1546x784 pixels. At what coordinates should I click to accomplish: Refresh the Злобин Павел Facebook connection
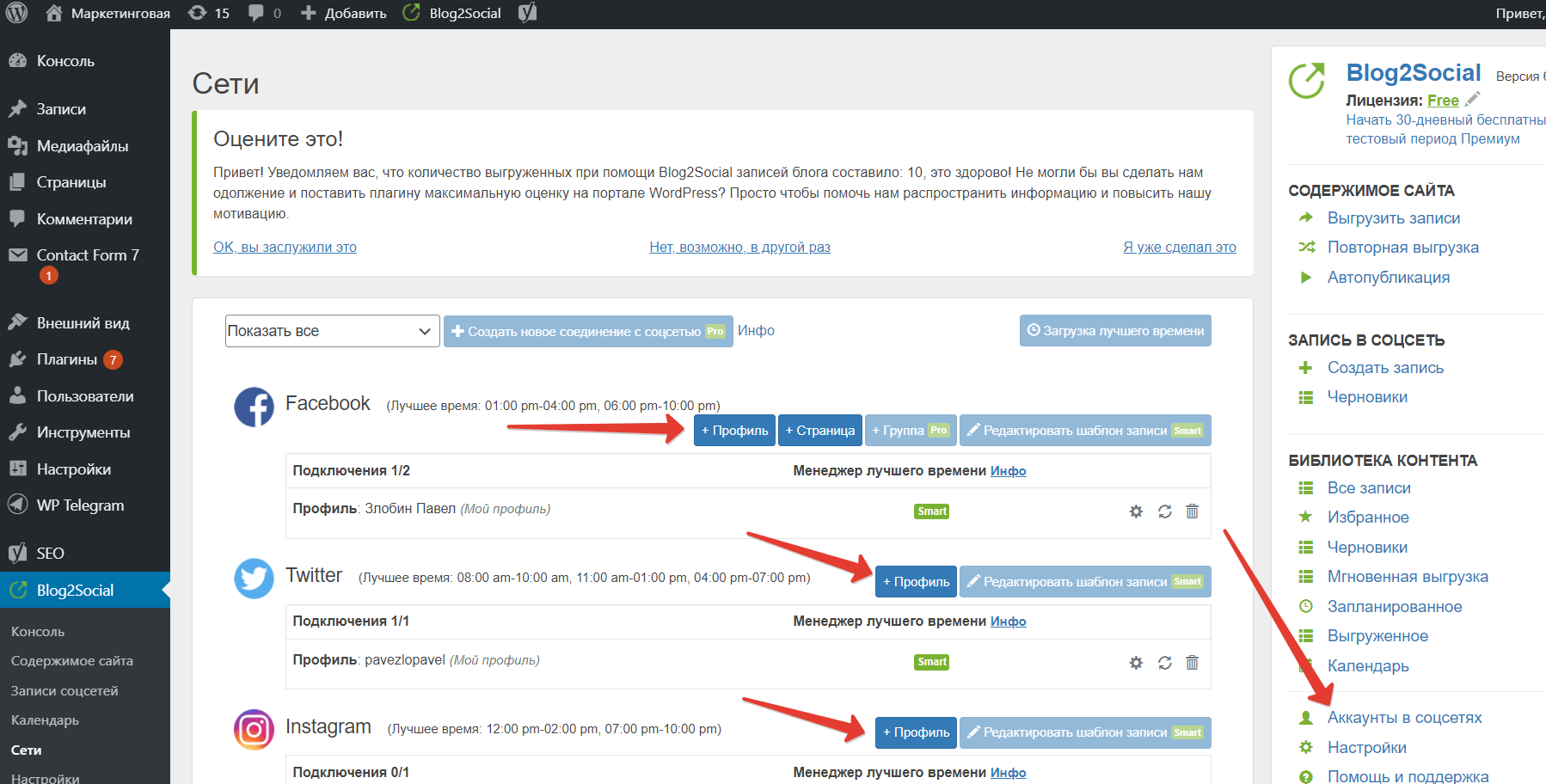pyautogui.click(x=1165, y=511)
